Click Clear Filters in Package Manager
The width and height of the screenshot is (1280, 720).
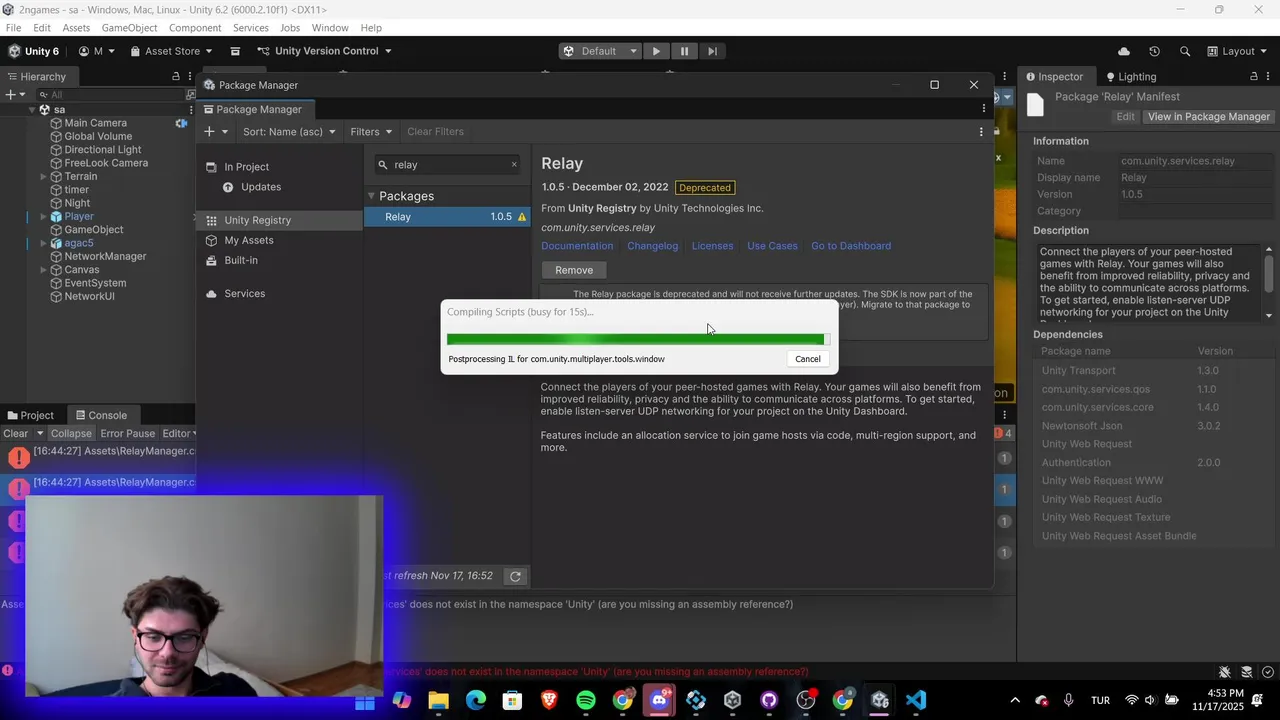[435, 132]
